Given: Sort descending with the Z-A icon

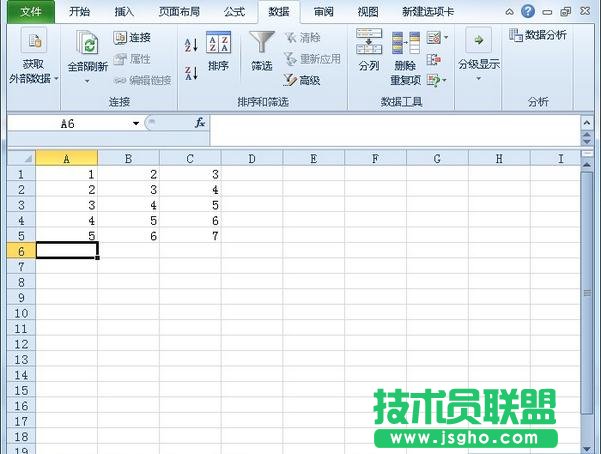Looking at the screenshot, I should pyautogui.click(x=191, y=73).
